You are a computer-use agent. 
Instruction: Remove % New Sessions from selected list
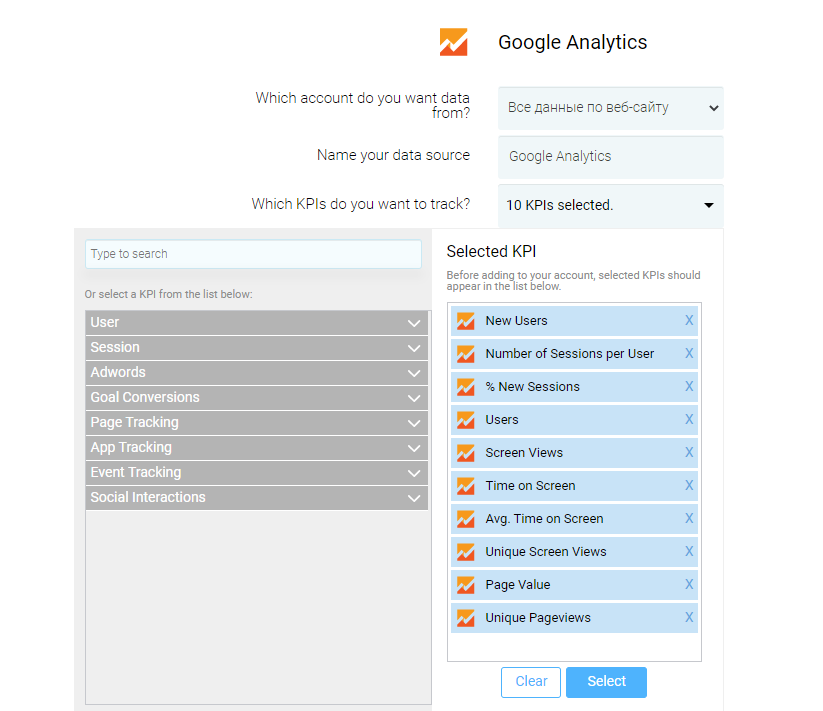coord(689,387)
